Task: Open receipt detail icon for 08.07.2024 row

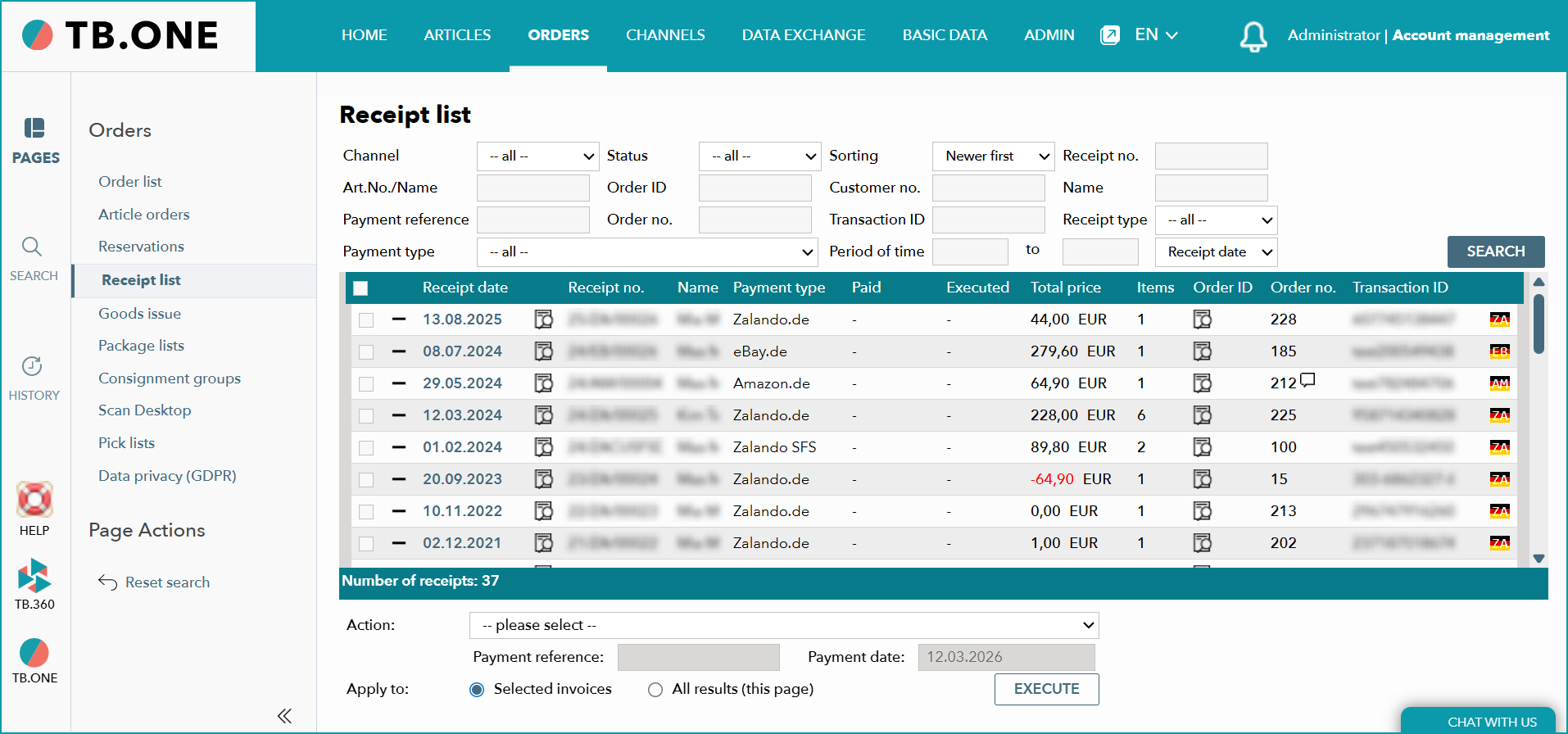Action: [x=543, y=351]
